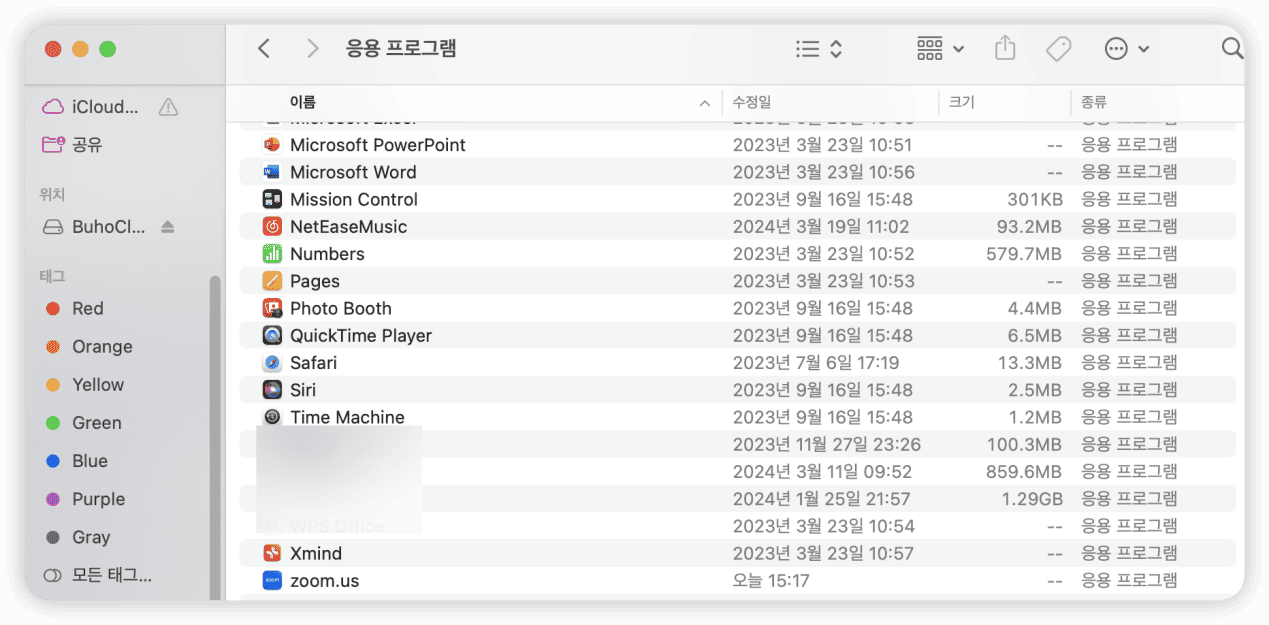Select the Numbers app icon

click(x=272, y=254)
